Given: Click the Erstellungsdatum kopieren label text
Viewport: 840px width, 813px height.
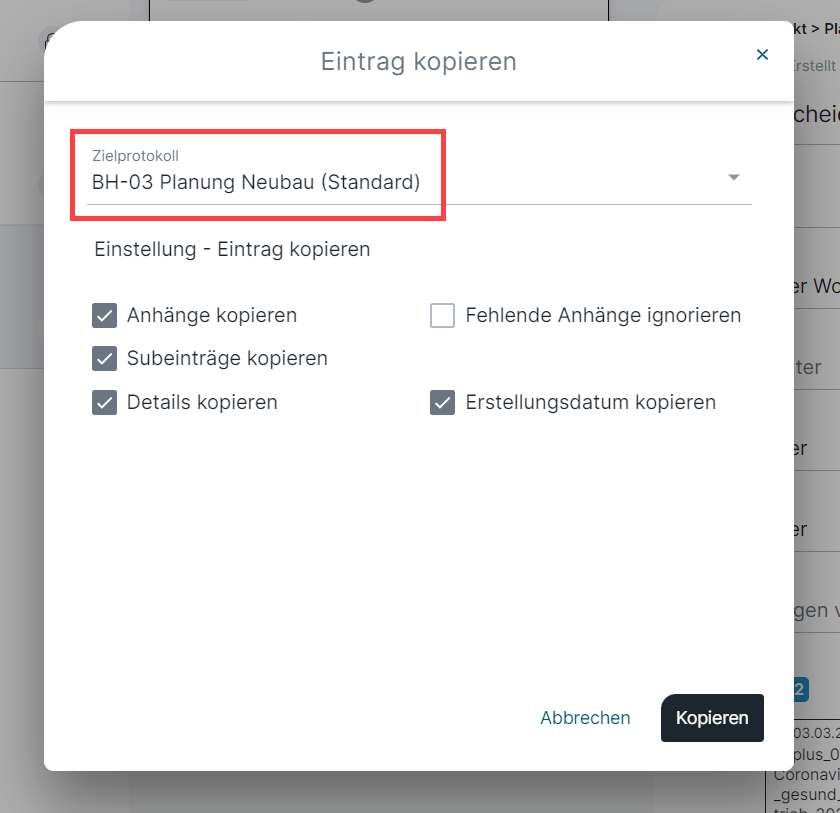Looking at the screenshot, I should point(590,402).
